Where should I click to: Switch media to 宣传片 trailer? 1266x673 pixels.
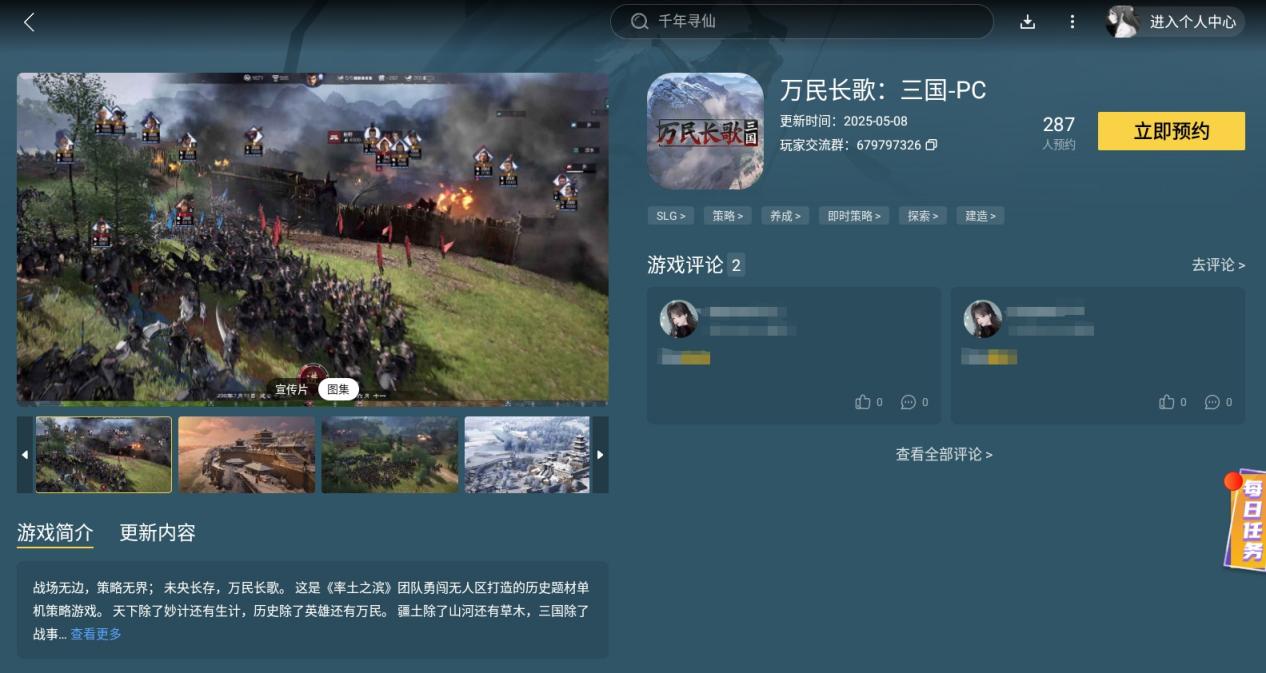[x=292, y=389]
